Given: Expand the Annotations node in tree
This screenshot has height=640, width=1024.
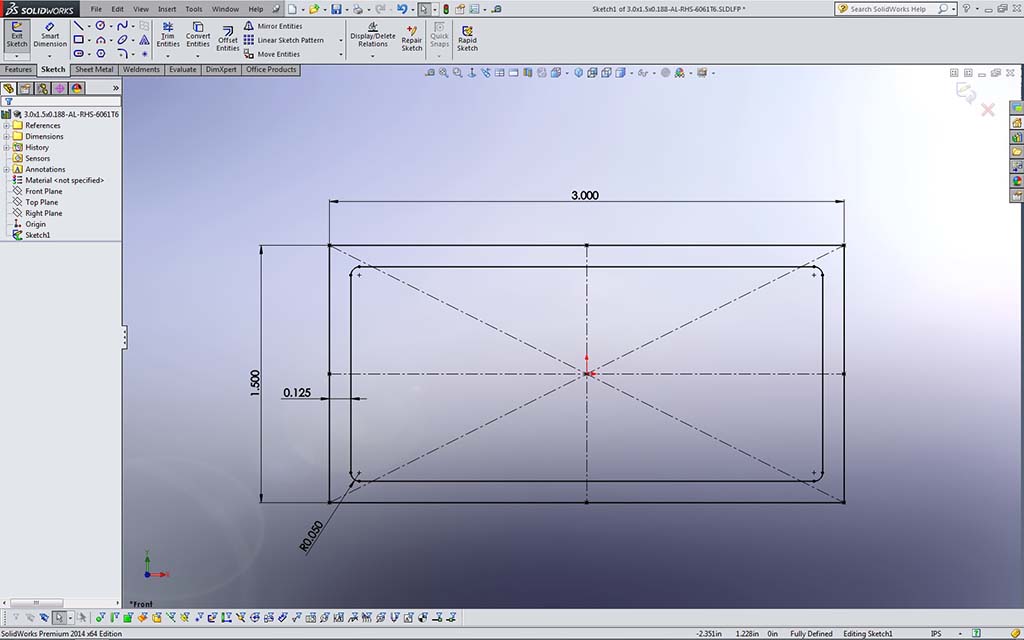Looking at the screenshot, I should [x=6, y=170].
